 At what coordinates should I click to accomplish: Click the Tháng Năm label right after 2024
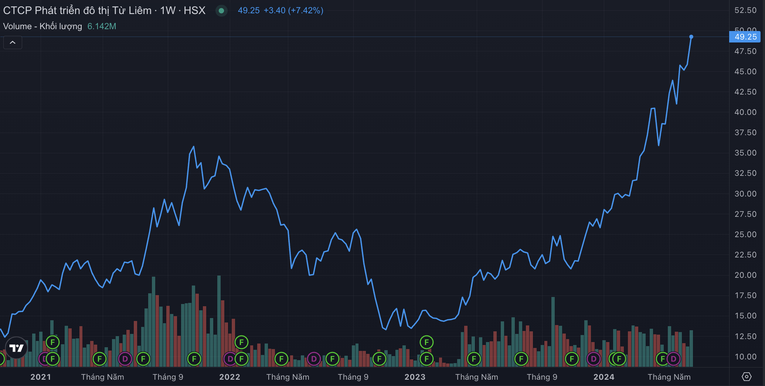[669, 377]
